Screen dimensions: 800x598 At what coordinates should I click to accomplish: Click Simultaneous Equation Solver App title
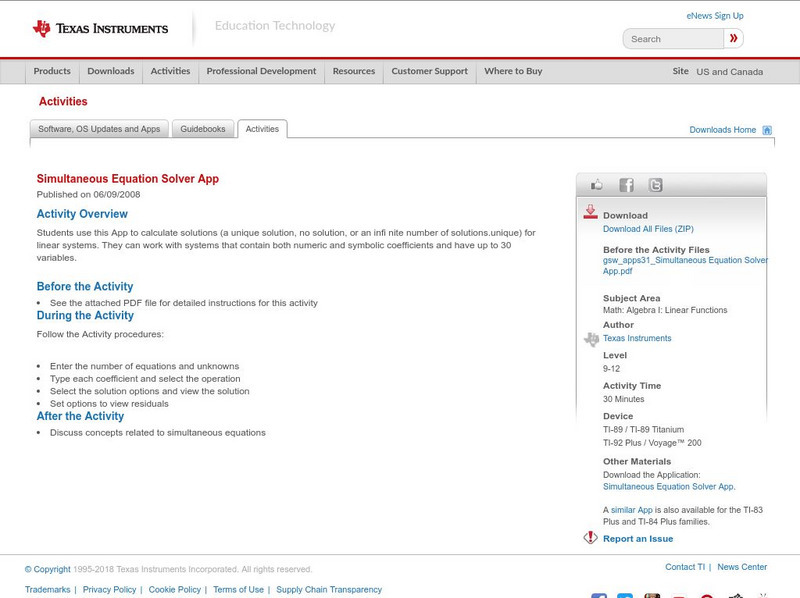(128, 179)
